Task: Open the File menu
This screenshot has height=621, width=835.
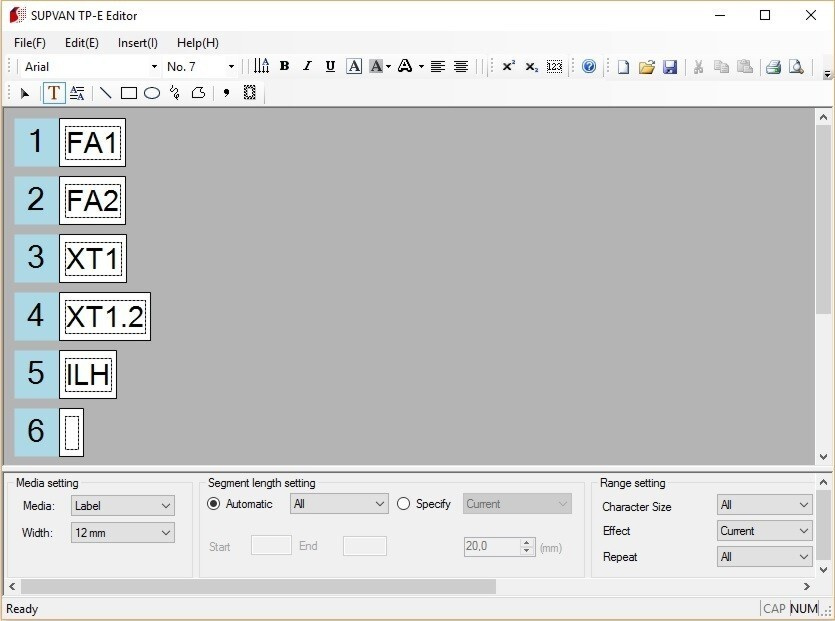Action: point(30,43)
